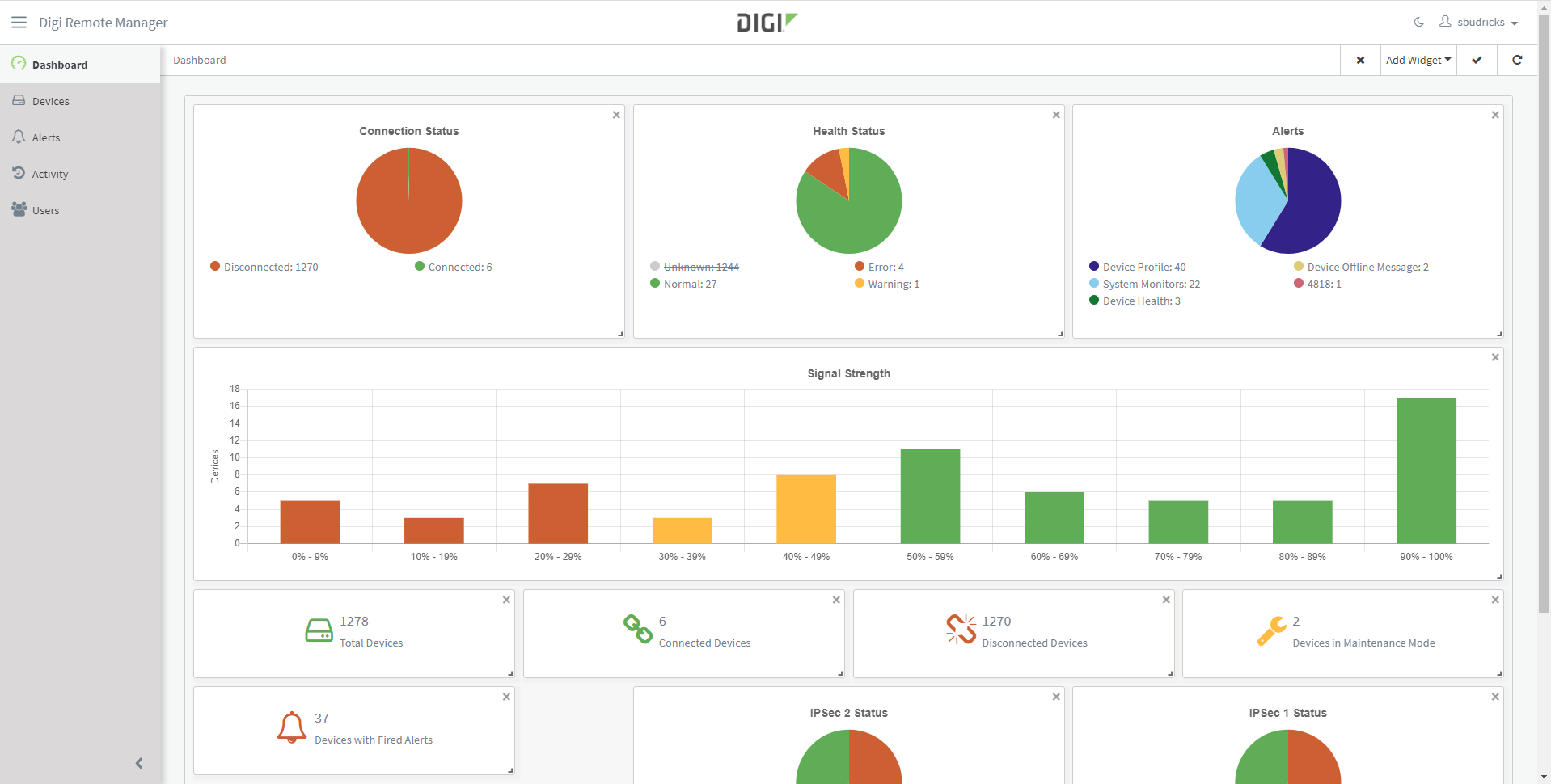Open Alerts in sidebar
Screen dimensions: 1551x784
coord(80,137)
